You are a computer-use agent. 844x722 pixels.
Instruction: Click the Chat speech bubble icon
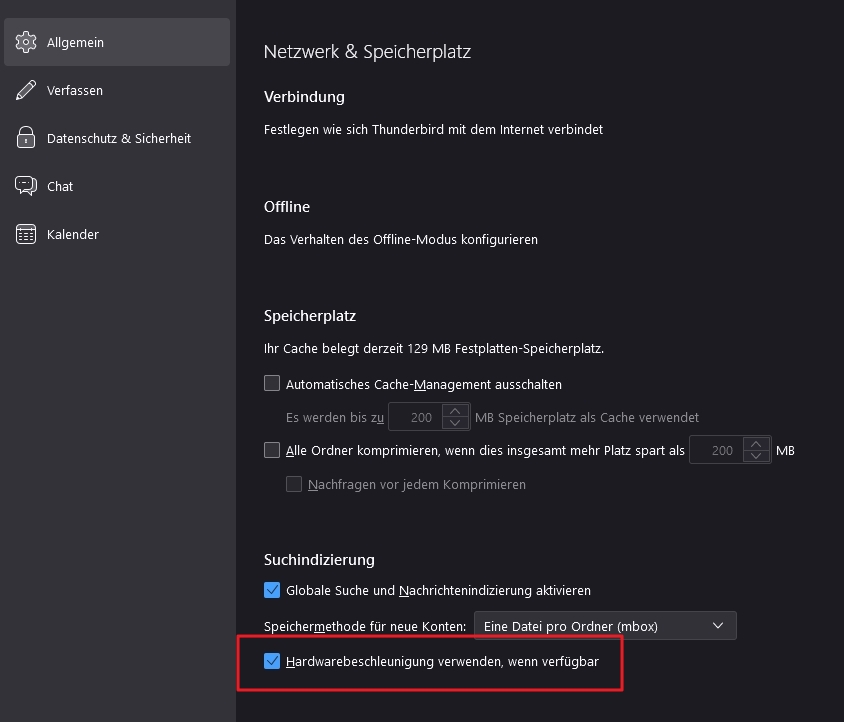26,186
